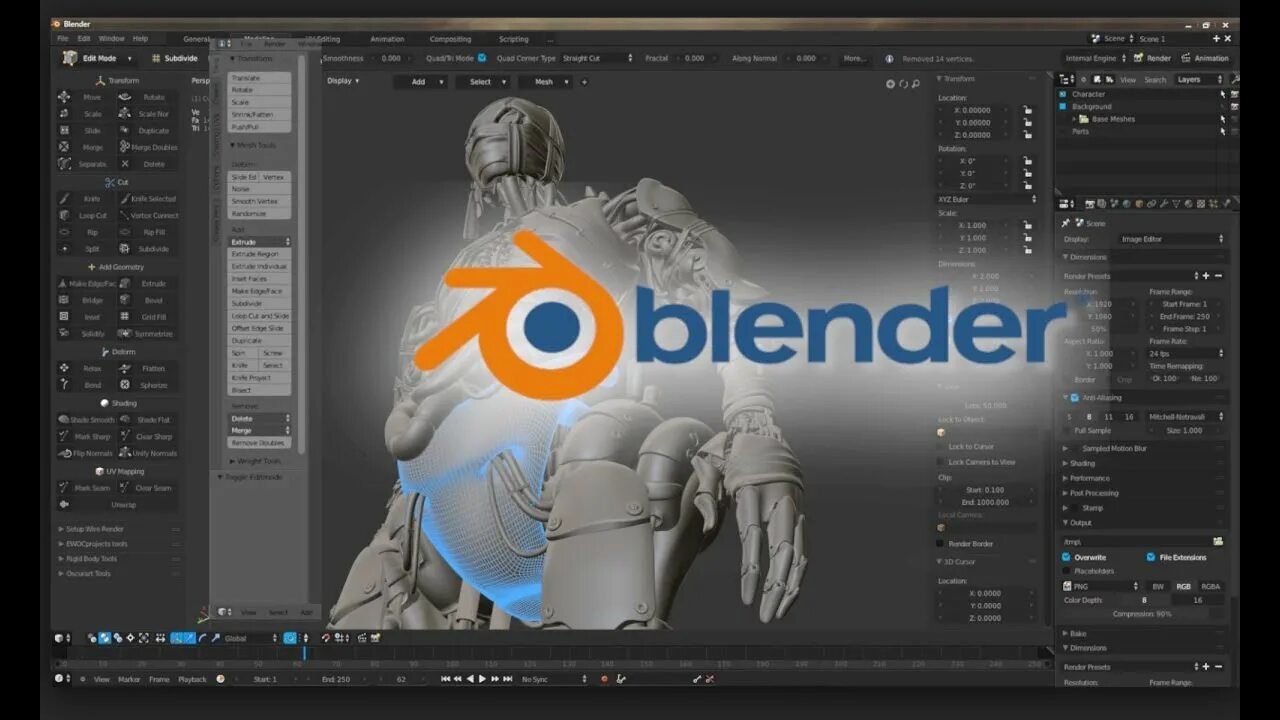Click the Relax tool under Deform
The height and width of the screenshot is (720, 1280).
coord(86,368)
